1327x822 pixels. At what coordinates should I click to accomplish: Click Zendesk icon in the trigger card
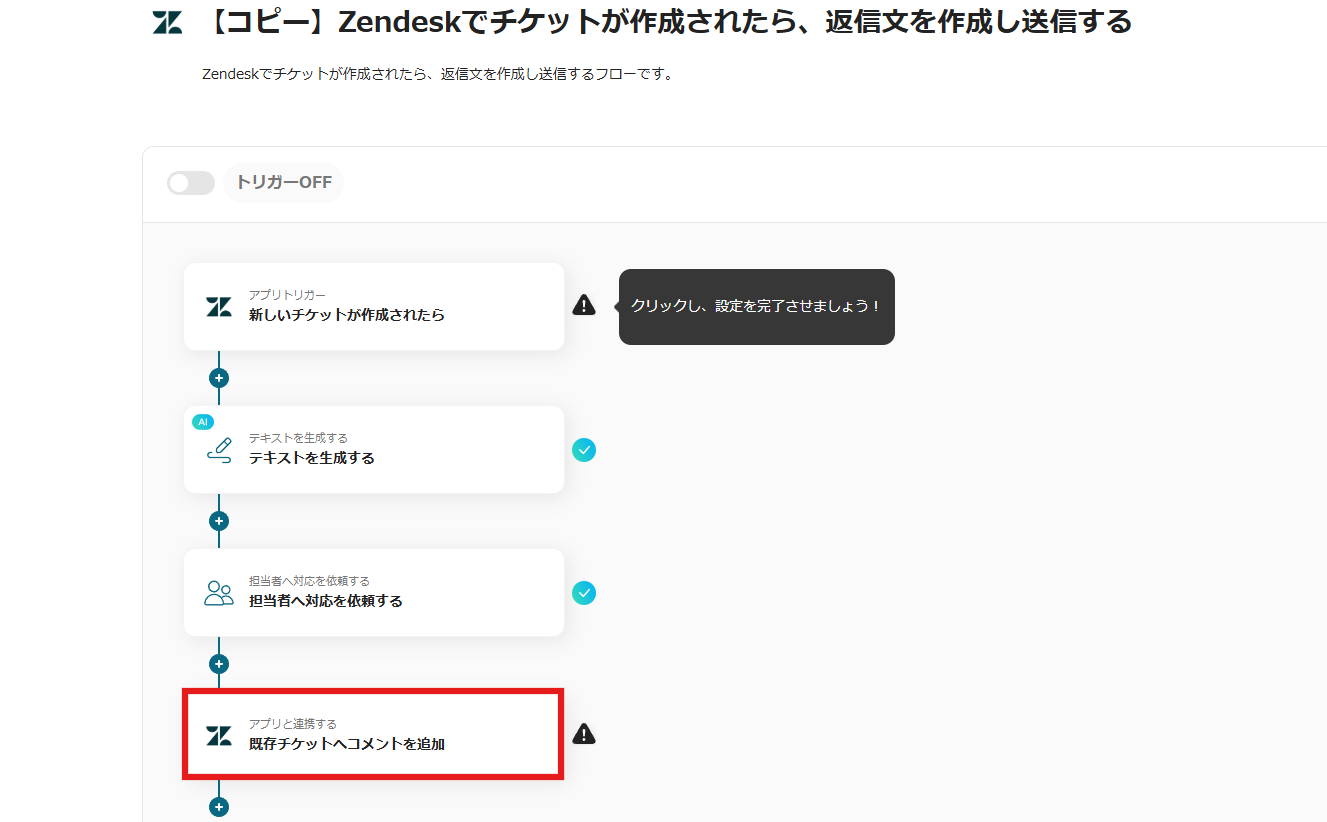click(x=218, y=307)
